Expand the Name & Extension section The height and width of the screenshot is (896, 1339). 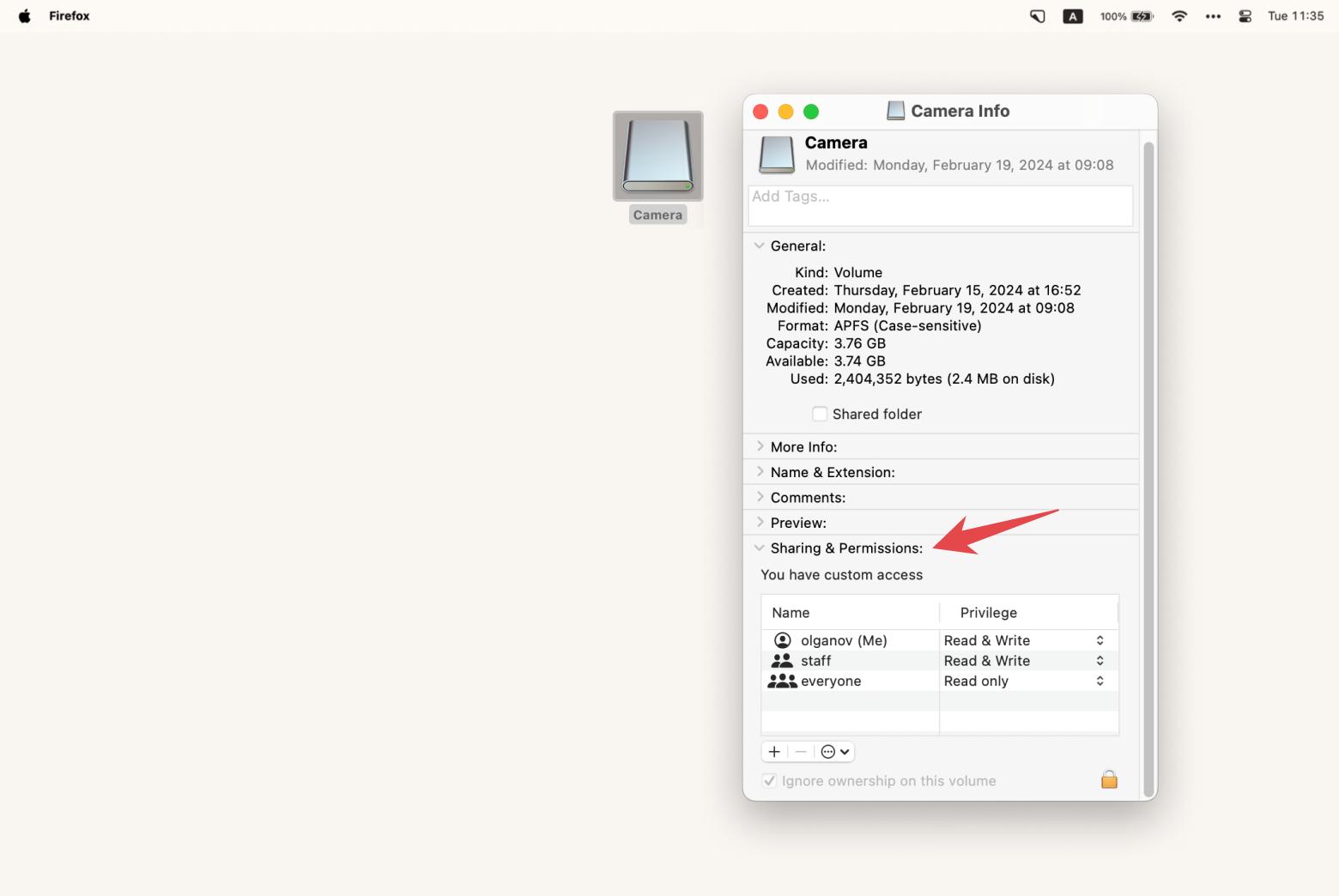coord(760,472)
